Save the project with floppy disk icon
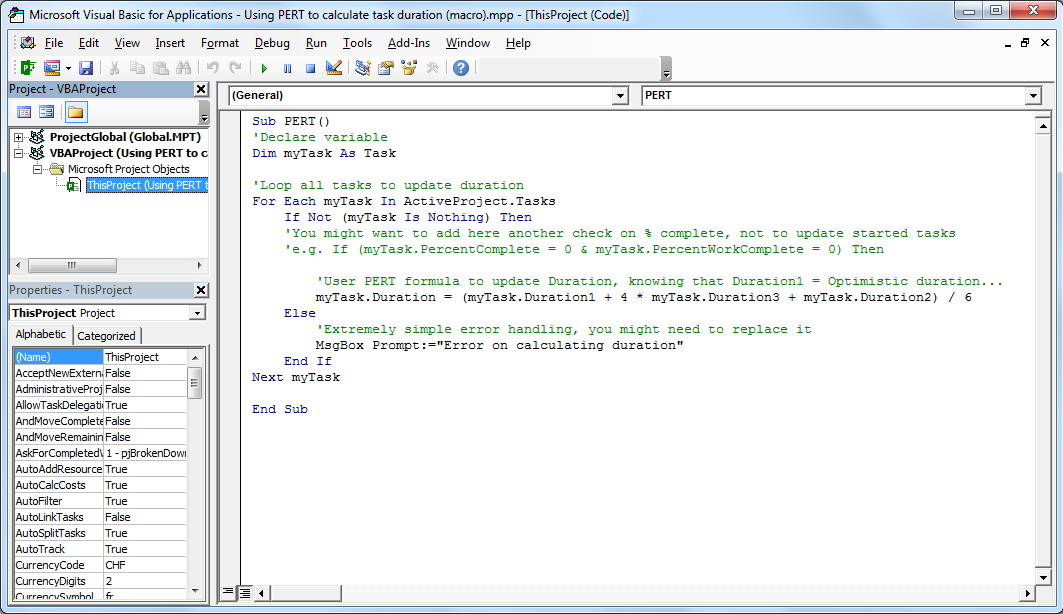 86,68
